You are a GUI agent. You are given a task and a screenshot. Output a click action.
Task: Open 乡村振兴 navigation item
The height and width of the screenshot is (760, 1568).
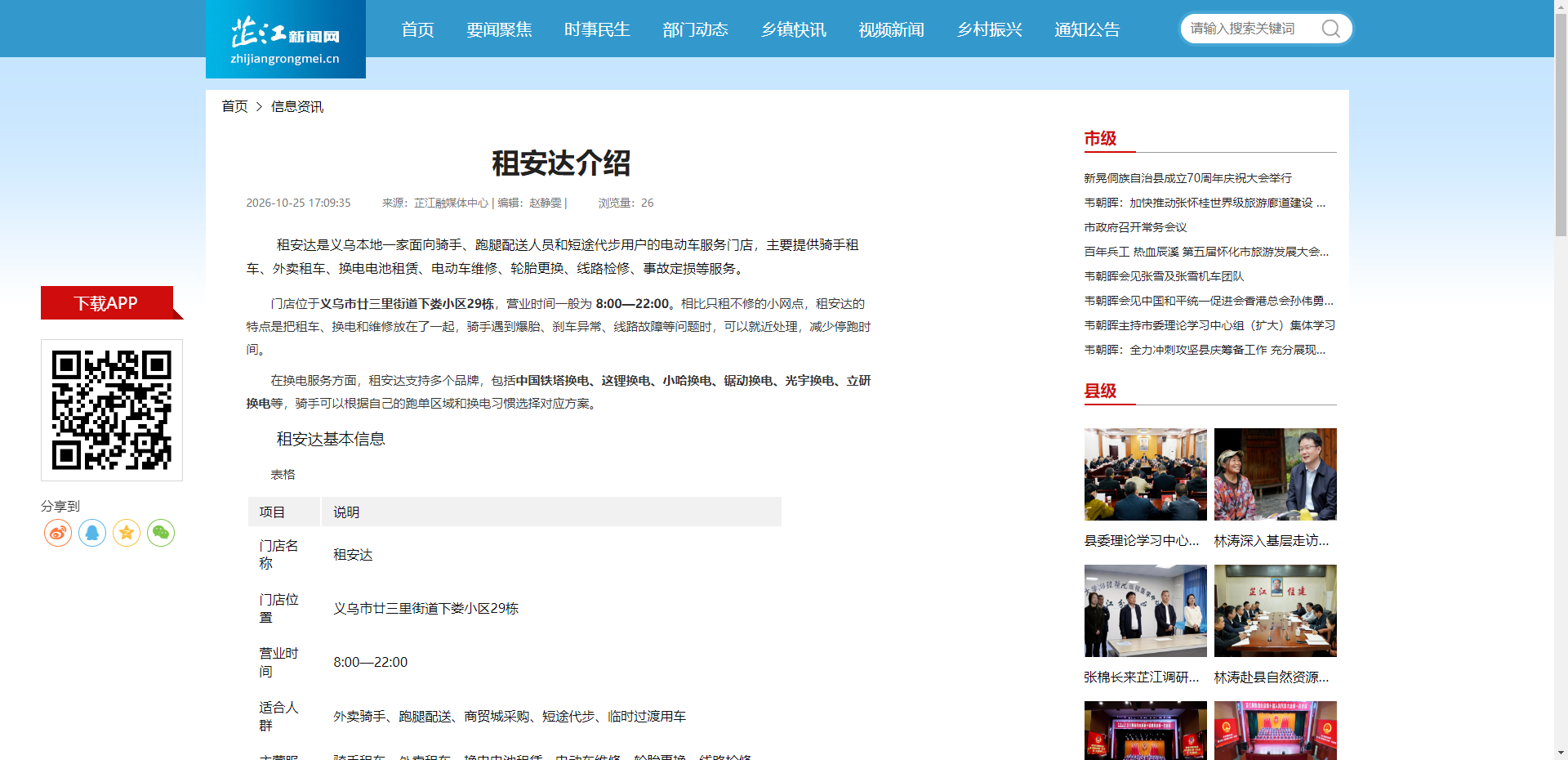pos(989,29)
